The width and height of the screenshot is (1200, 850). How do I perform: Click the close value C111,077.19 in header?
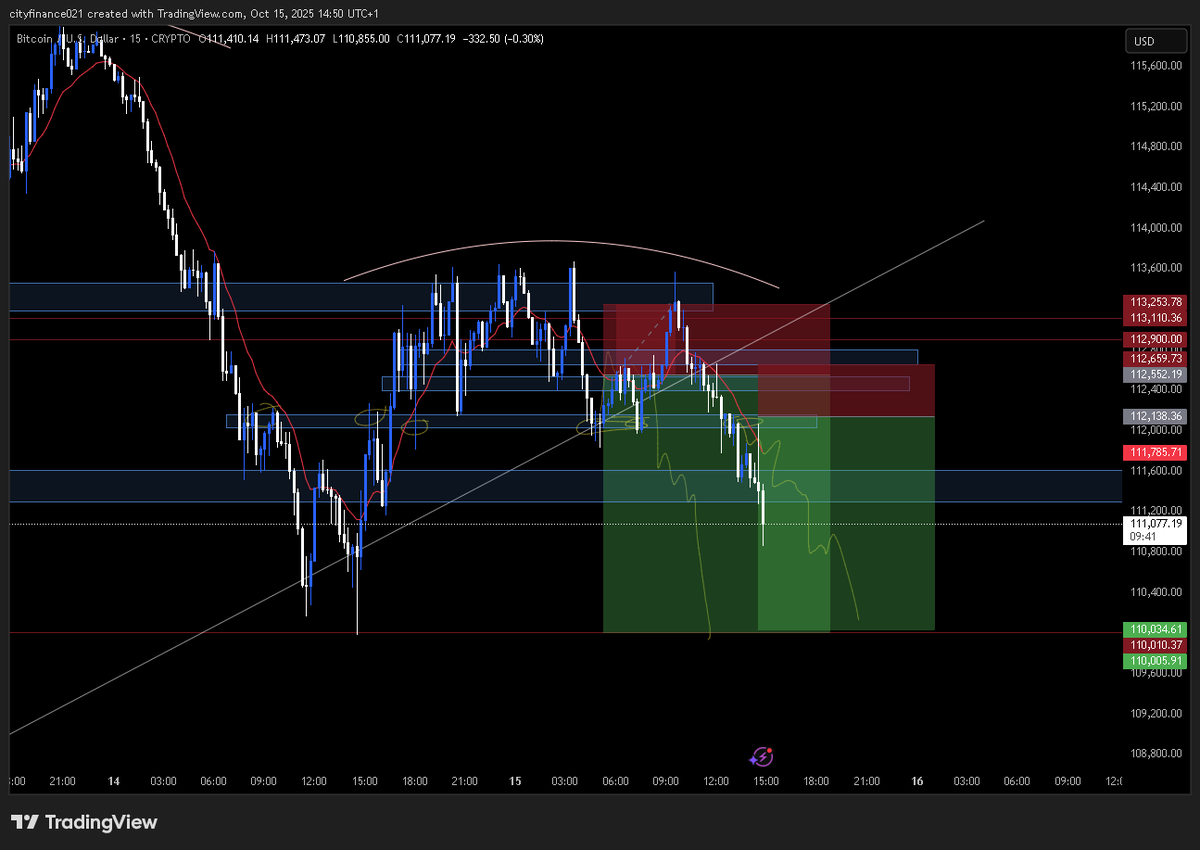[426, 38]
